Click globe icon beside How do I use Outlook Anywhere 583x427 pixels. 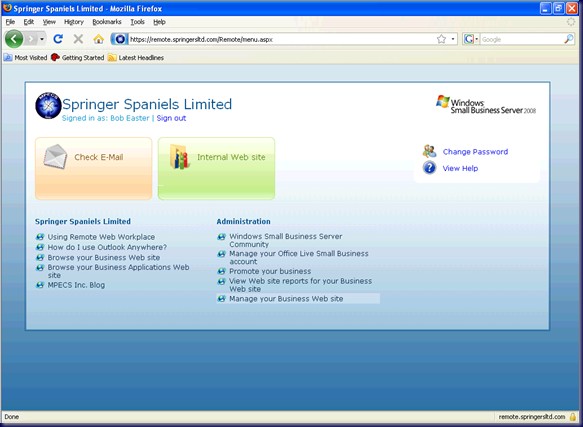pos(40,247)
